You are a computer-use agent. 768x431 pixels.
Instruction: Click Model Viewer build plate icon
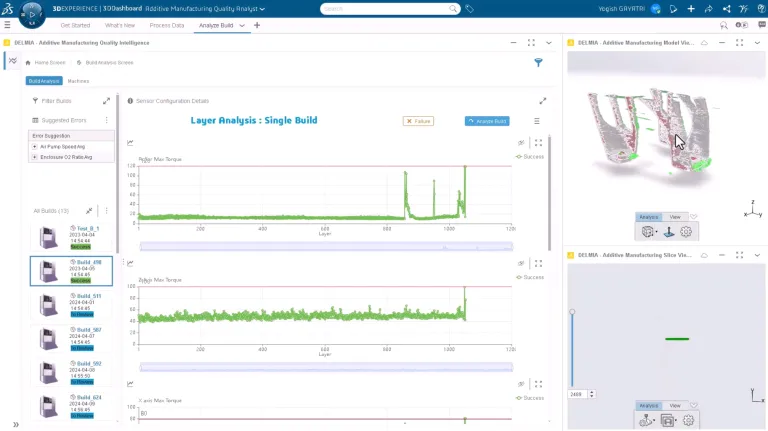(669, 232)
